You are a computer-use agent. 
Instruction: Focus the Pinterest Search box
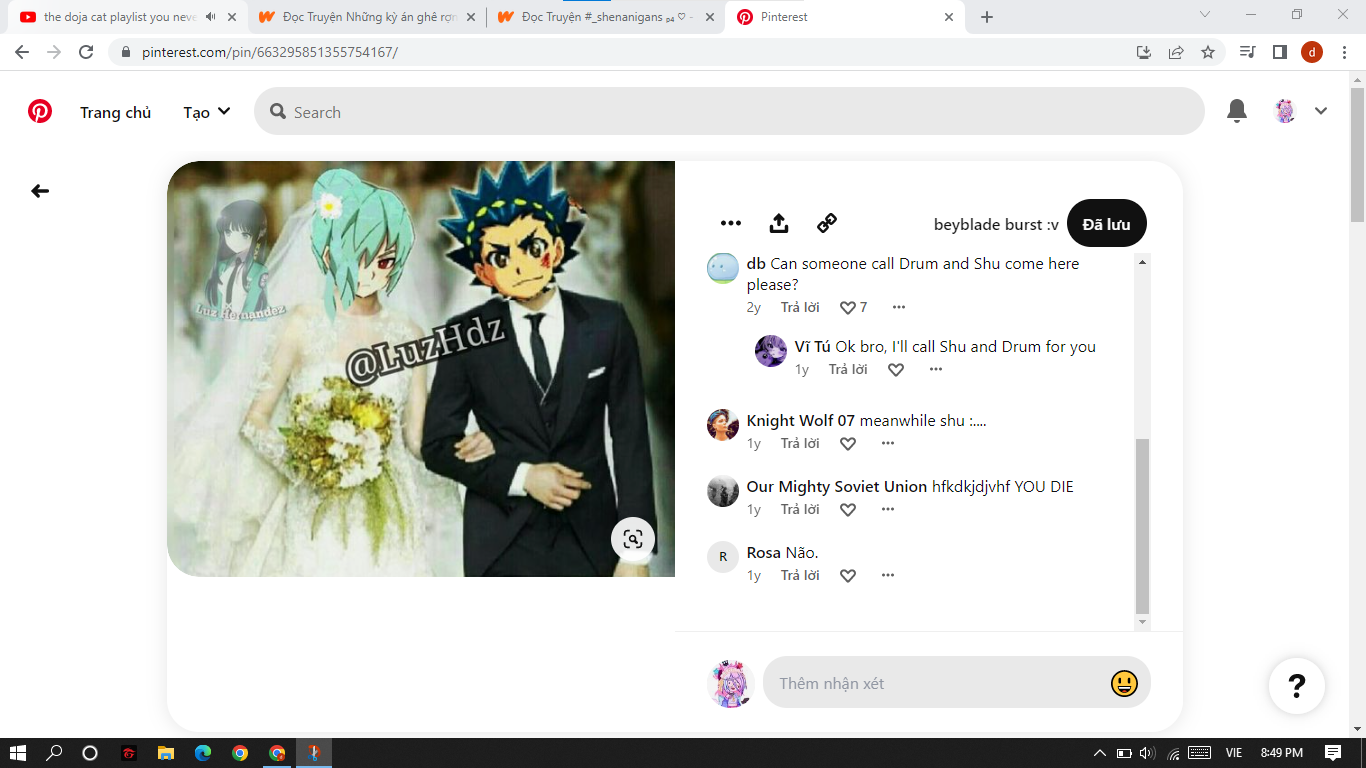click(x=729, y=111)
